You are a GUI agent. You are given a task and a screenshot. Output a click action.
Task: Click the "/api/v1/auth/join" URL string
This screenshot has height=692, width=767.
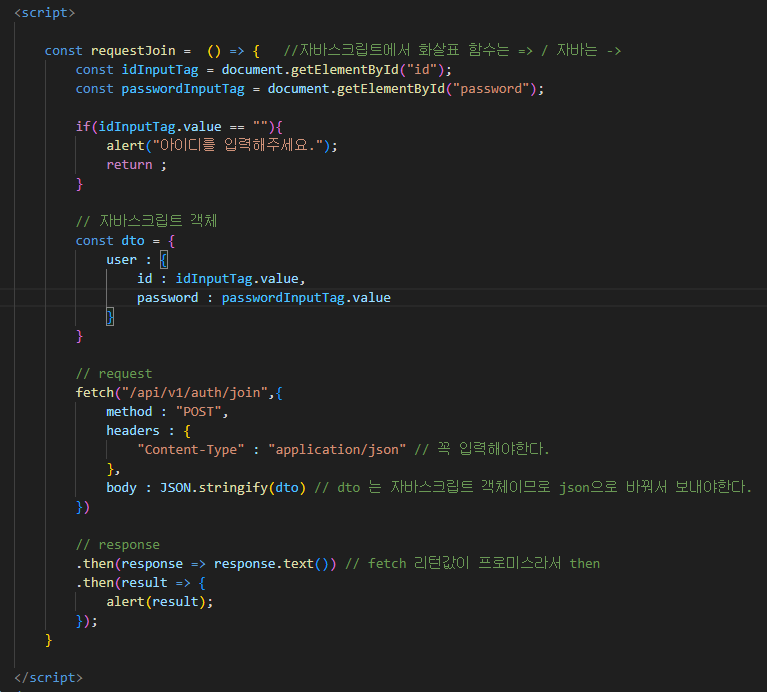tap(195, 393)
